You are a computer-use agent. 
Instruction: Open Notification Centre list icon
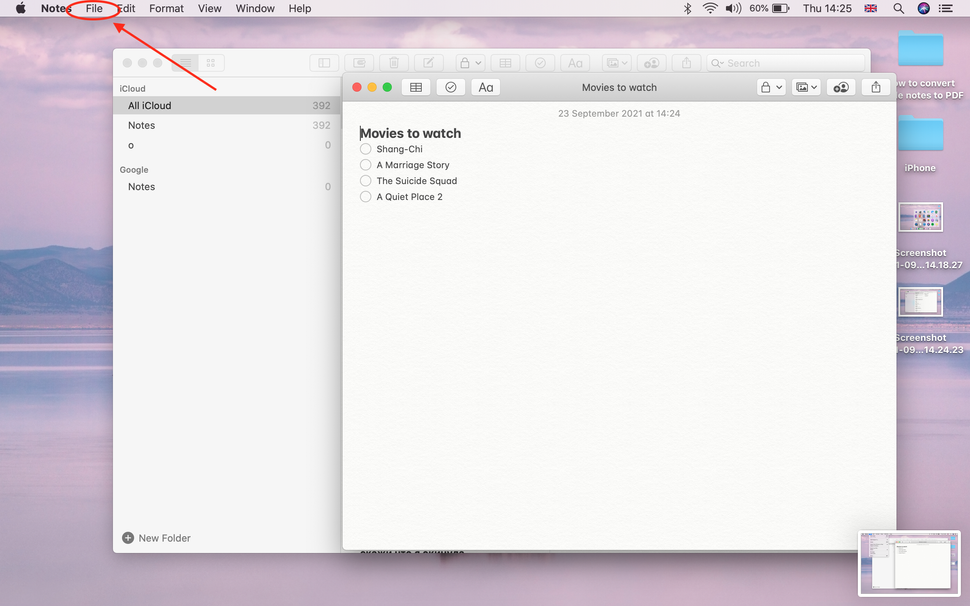[945, 9]
